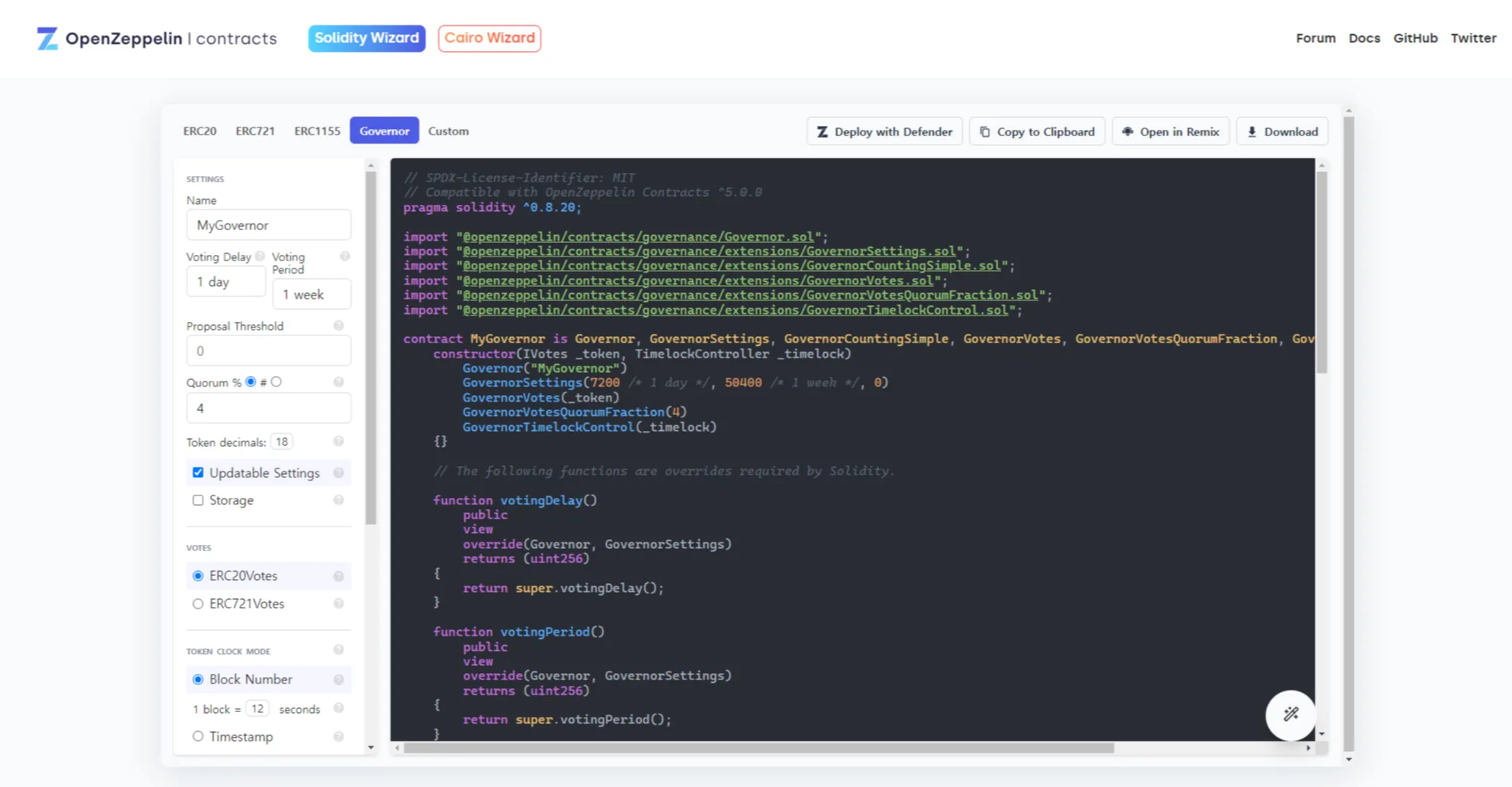This screenshot has height=787, width=1512.
Task: Click the block seconds input field
Action: coord(257,709)
